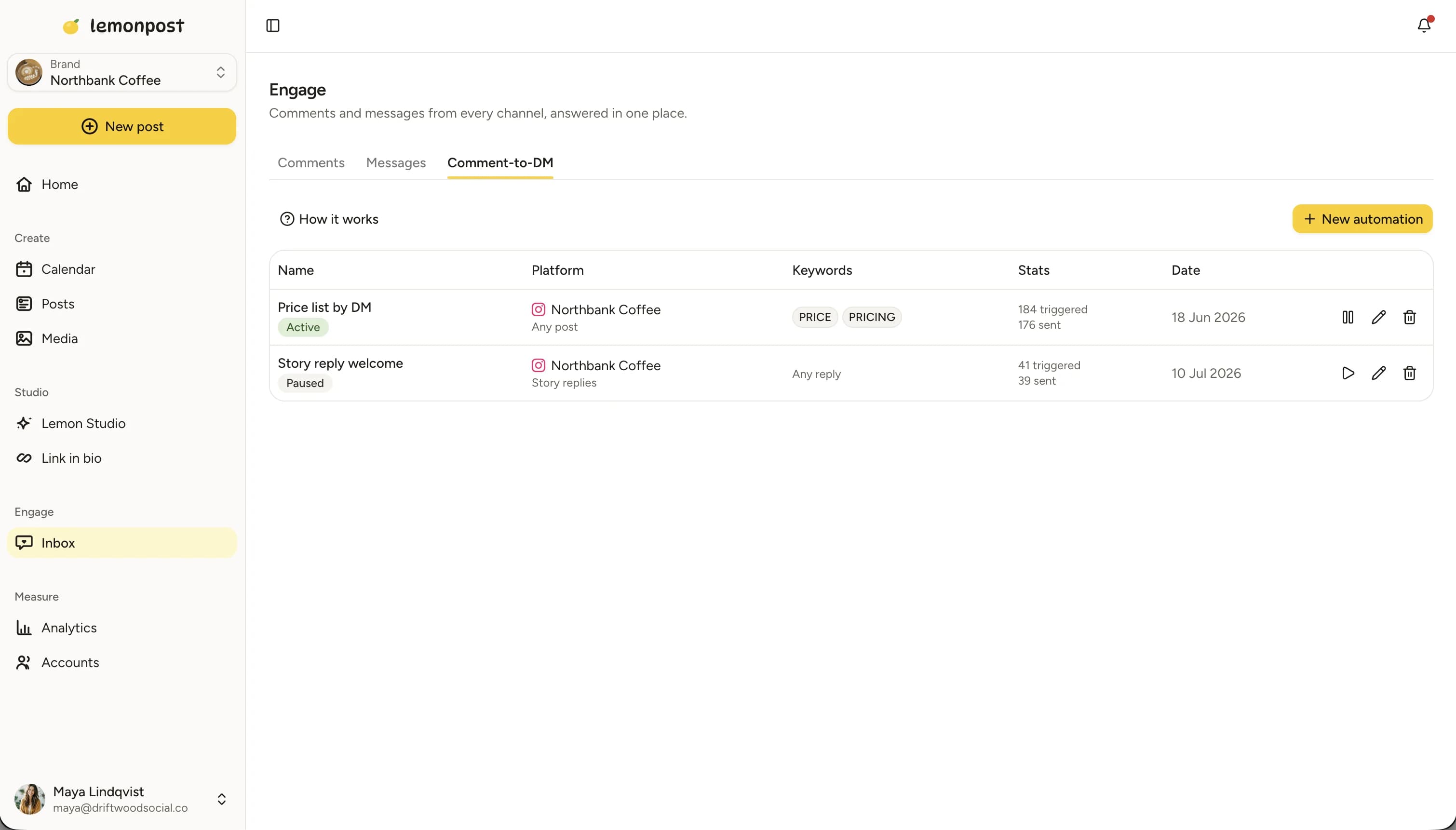The image size is (1456, 830).
Task: Switch to the Comments tab
Action: pos(310,162)
